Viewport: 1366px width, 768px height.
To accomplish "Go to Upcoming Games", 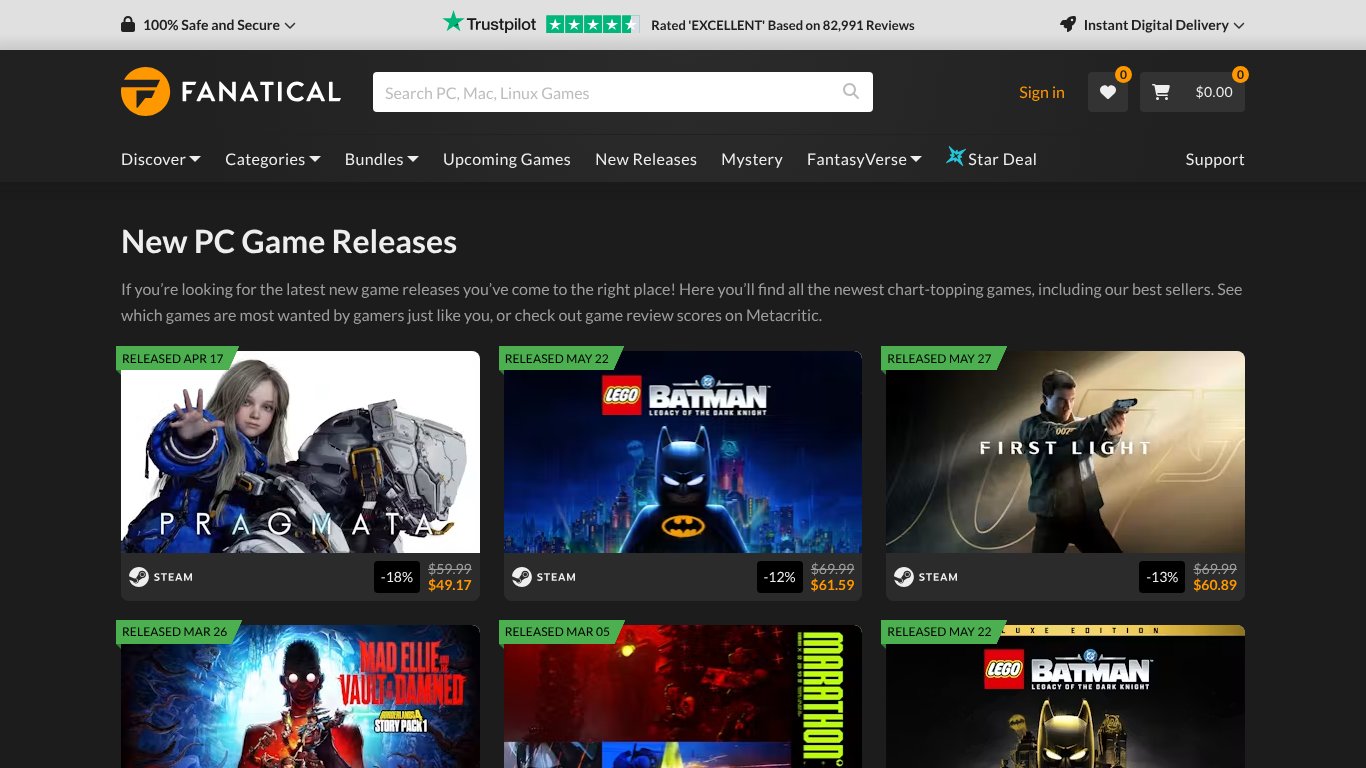I will (x=507, y=159).
